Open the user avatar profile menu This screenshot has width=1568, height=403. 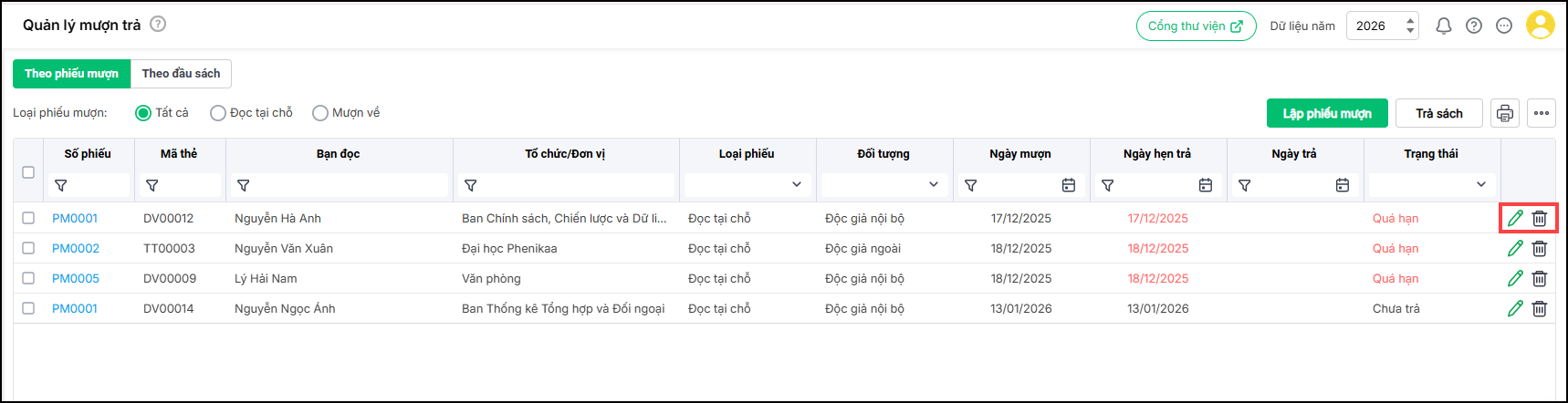pos(1541,26)
